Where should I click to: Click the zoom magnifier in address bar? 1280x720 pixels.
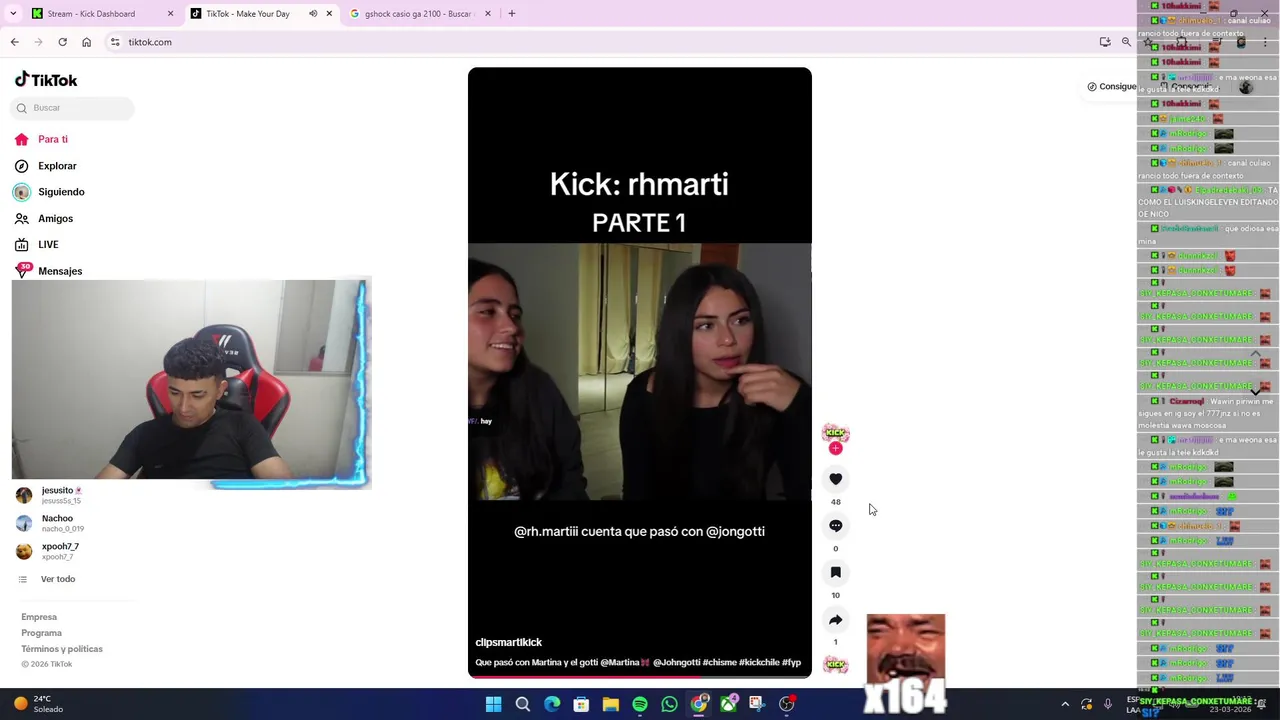1126,42
